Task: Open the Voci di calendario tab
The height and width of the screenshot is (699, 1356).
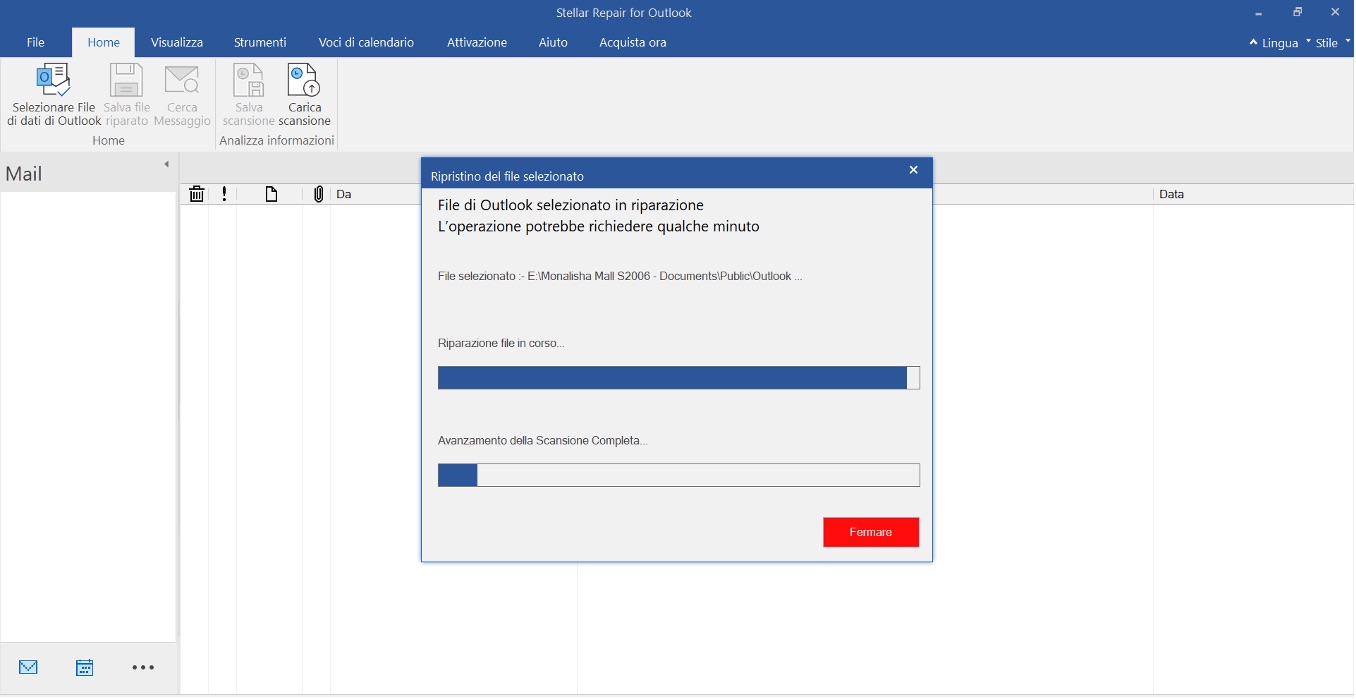Action: click(x=366, y=42)
